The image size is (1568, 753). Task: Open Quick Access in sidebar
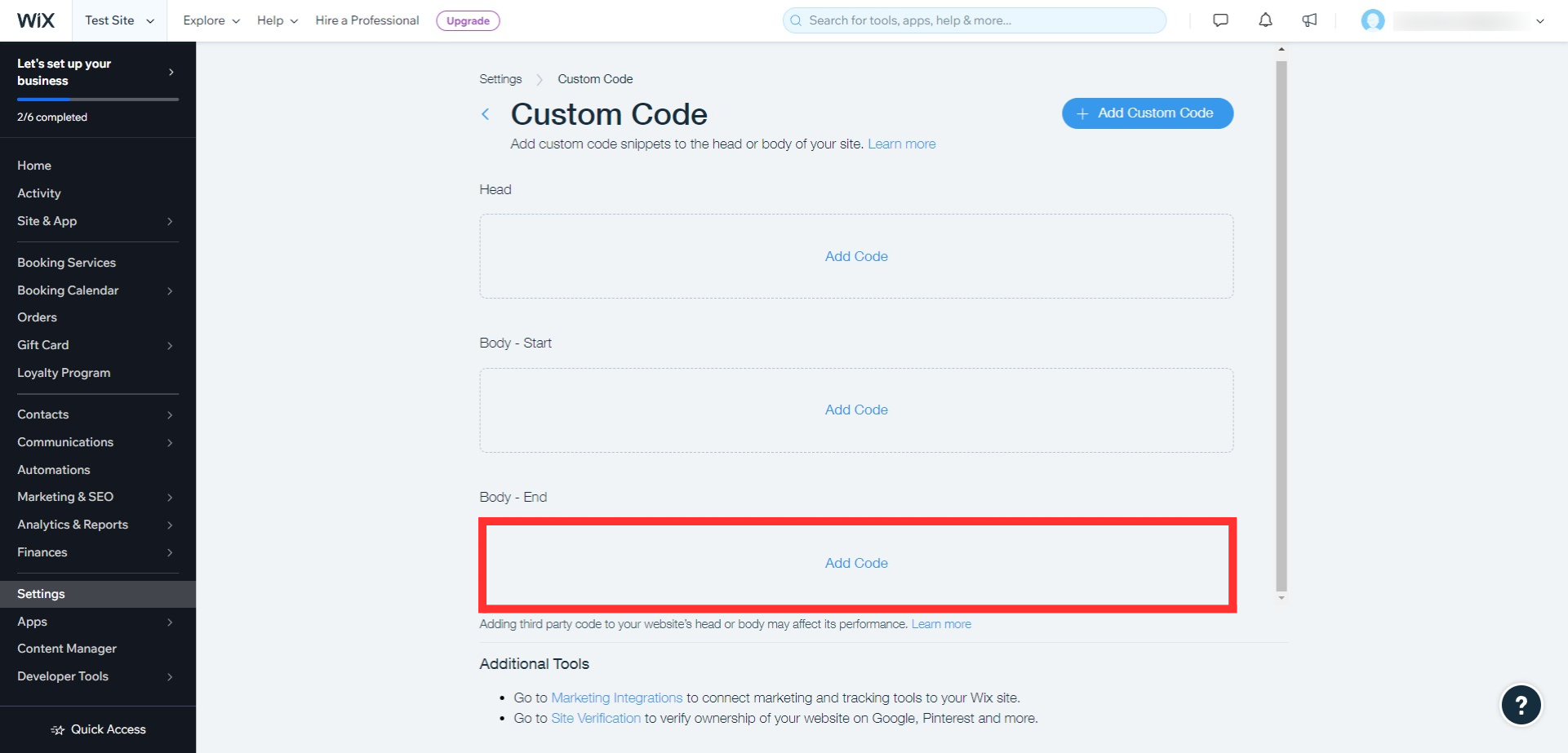coord(98,729)
